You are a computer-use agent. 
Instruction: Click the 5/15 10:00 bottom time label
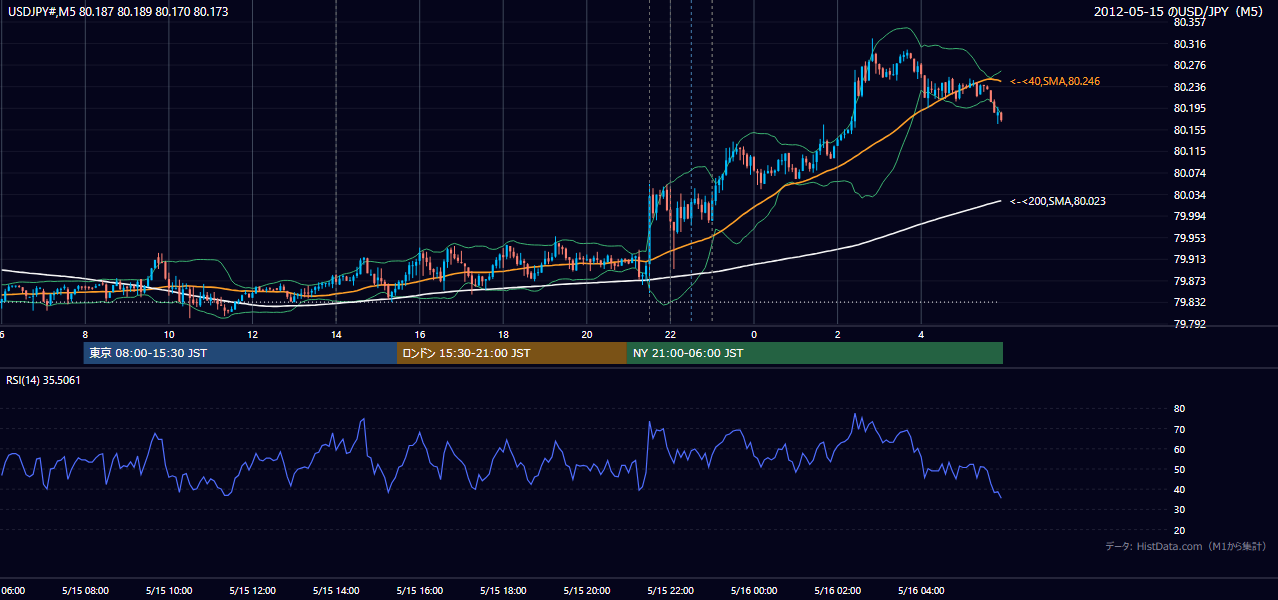click(x=169, y=590)
